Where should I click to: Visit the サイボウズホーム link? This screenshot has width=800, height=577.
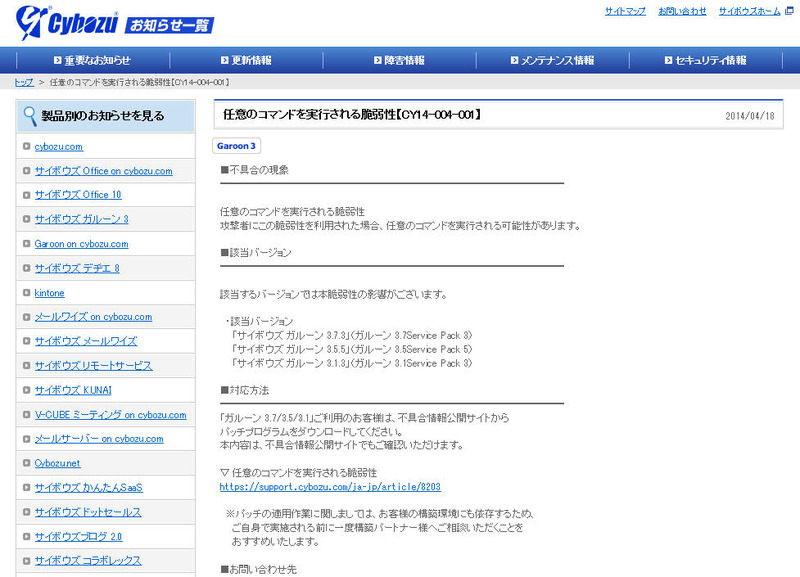click(x=750, y=11)
